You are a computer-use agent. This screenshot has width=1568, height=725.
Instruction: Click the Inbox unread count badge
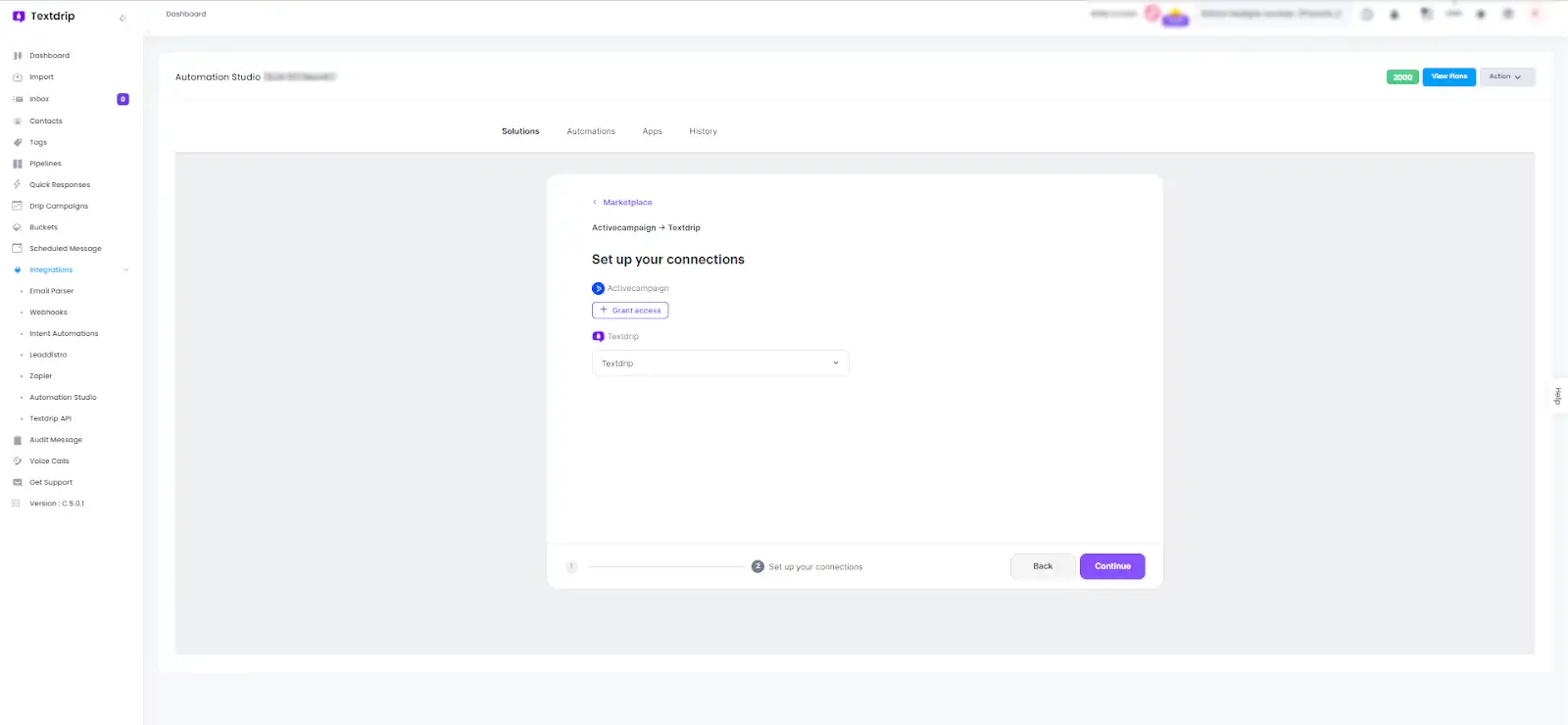coord(122,99)
